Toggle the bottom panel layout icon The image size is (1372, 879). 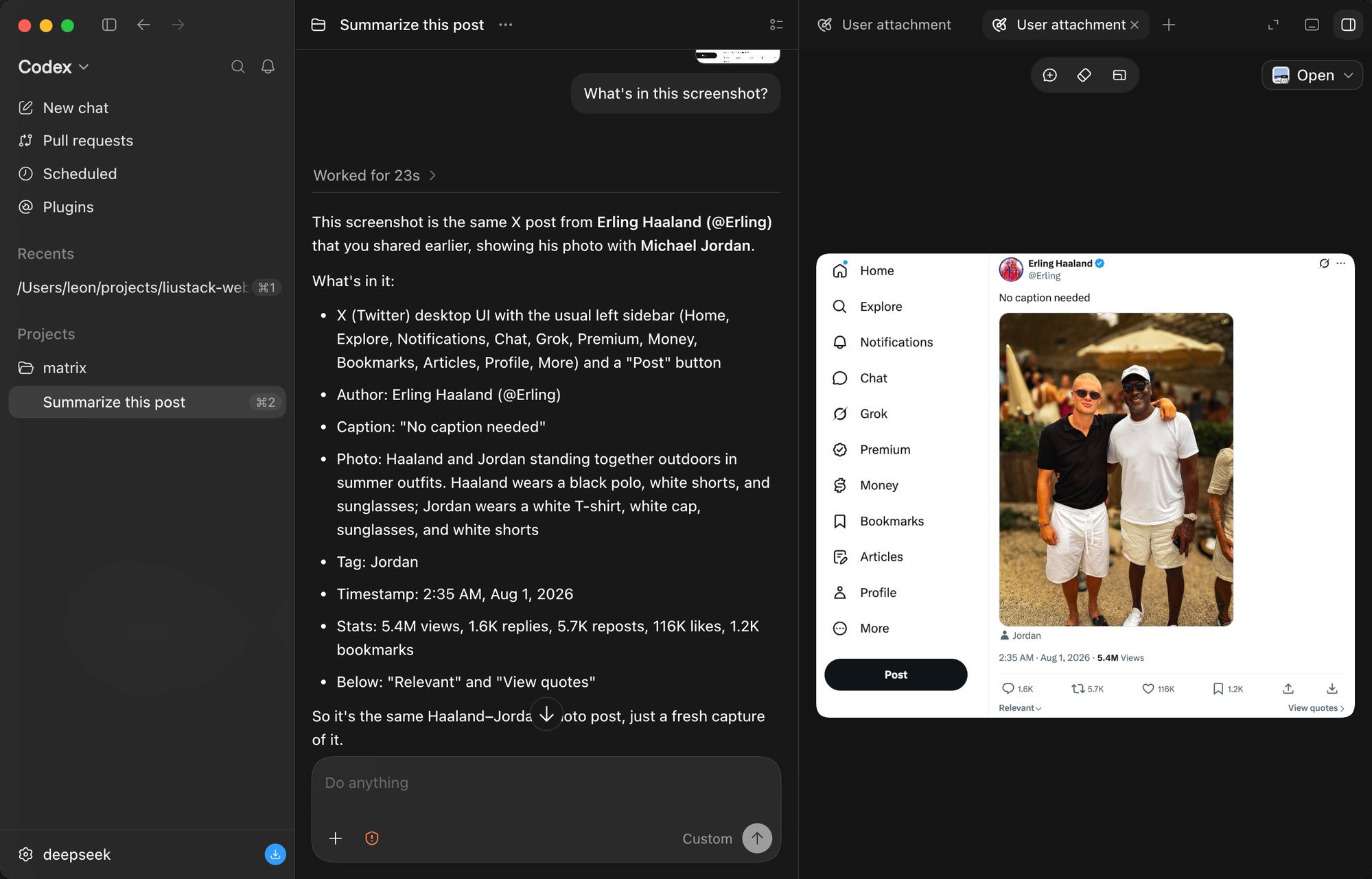pos(1312,25)
